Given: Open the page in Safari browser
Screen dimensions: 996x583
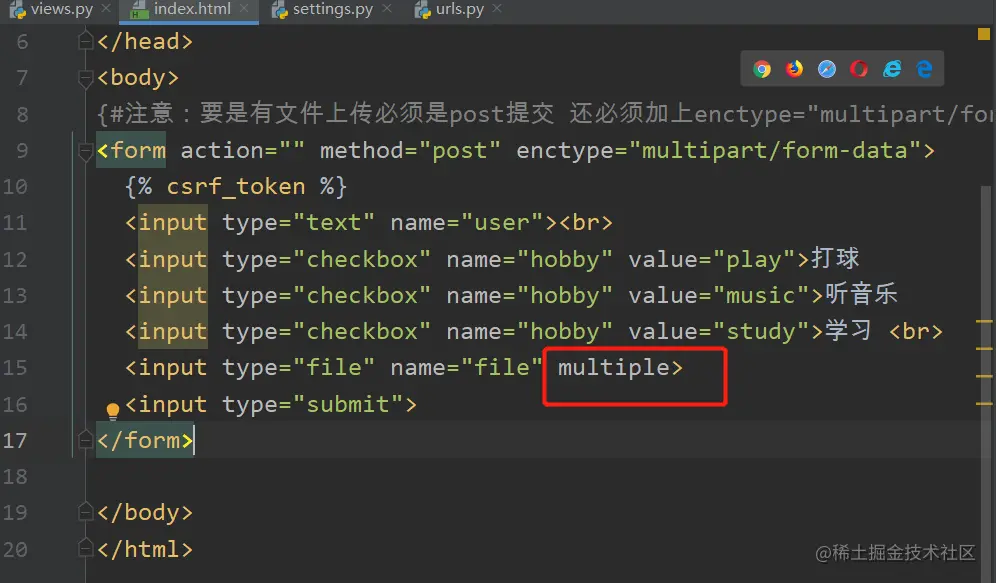Looking at the screenshot, I should [x=826, y=70].
